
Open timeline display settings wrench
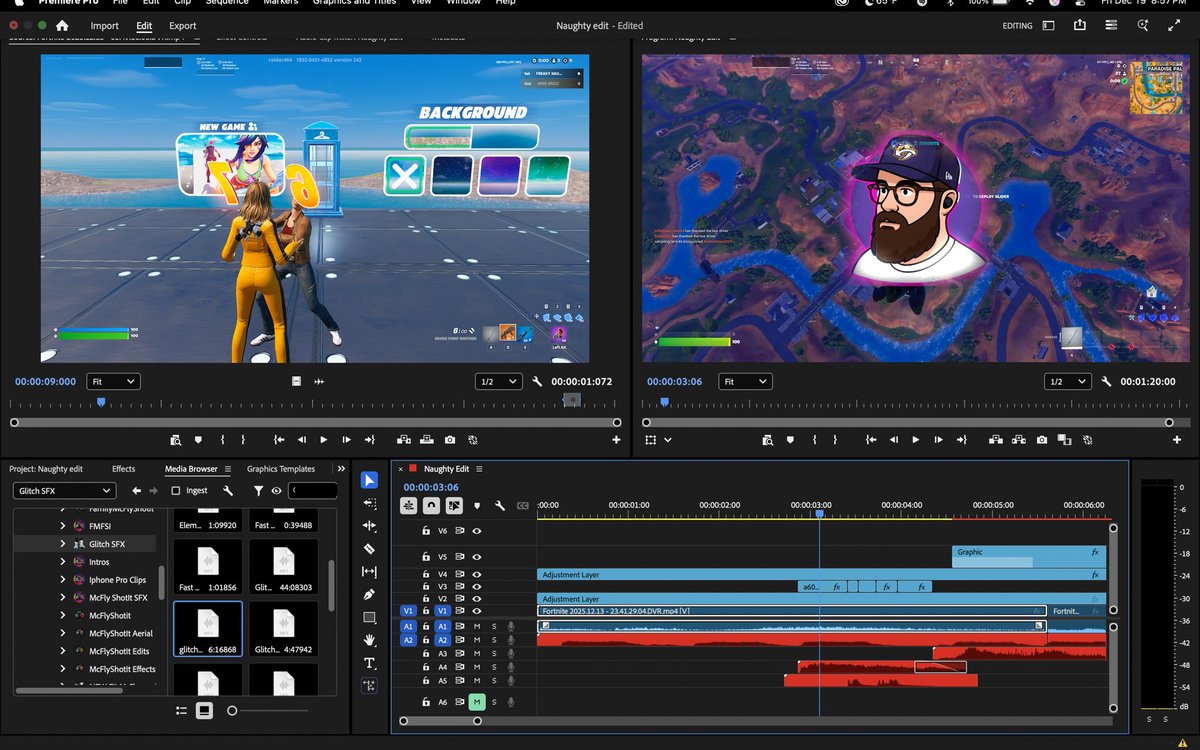[500, 506]
